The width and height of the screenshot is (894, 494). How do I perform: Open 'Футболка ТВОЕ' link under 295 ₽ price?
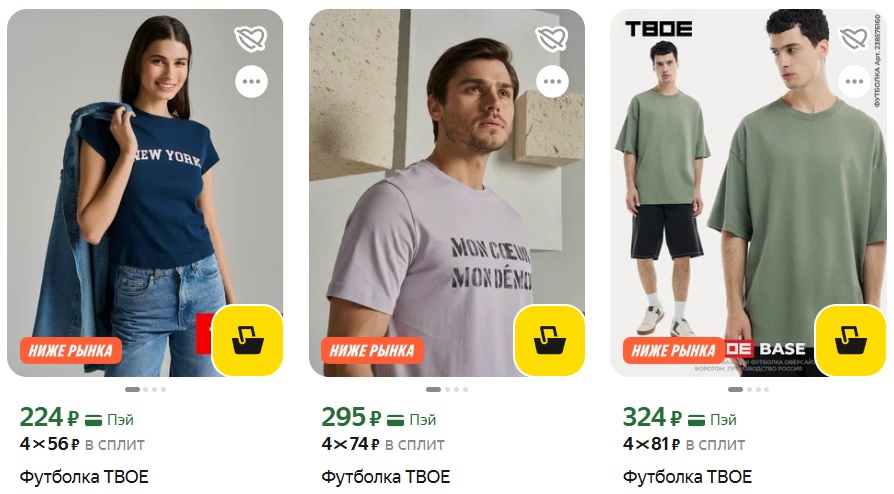coord(386,476)
